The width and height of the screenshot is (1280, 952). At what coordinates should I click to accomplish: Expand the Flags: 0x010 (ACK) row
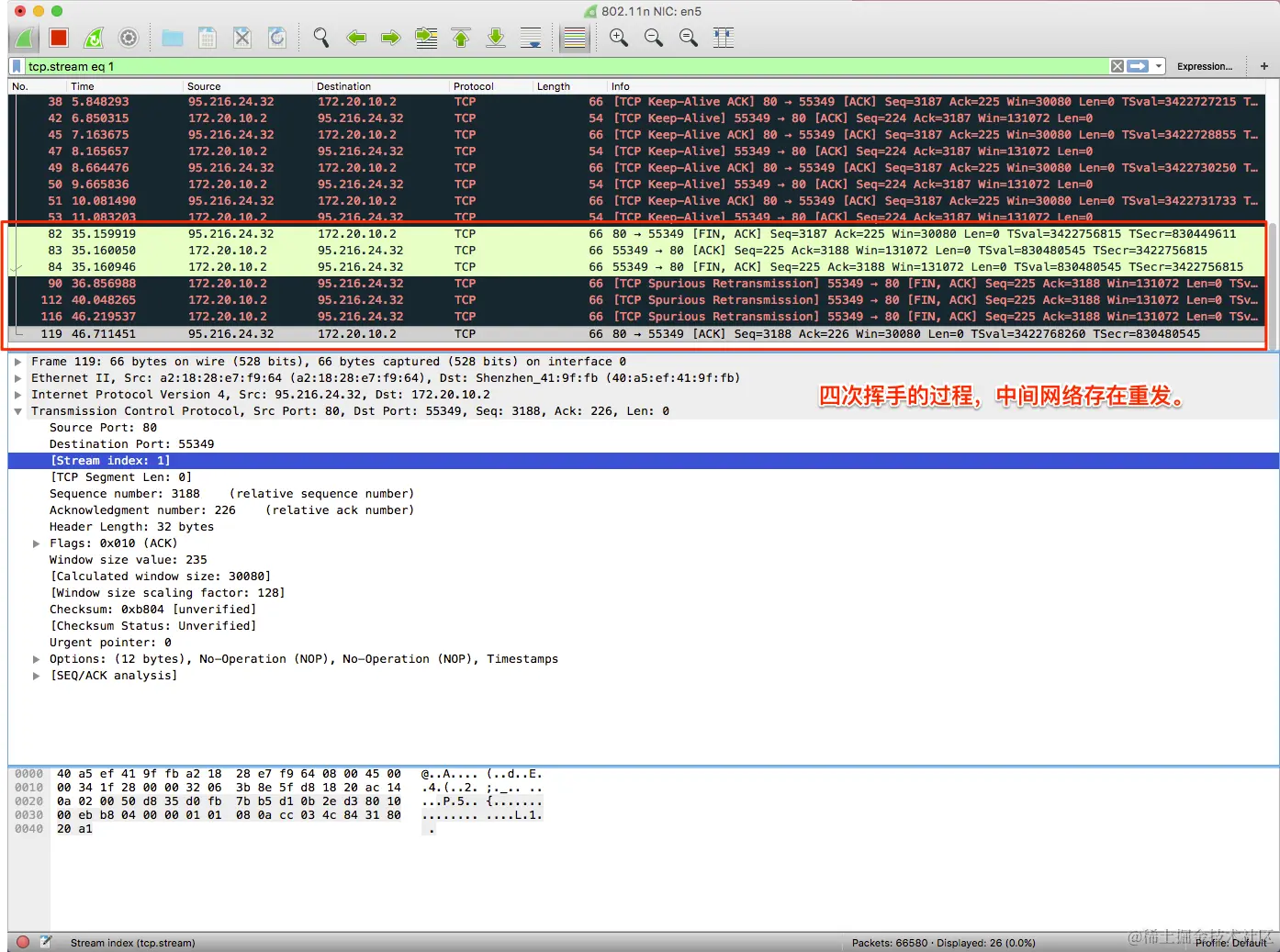coord(37,543)
